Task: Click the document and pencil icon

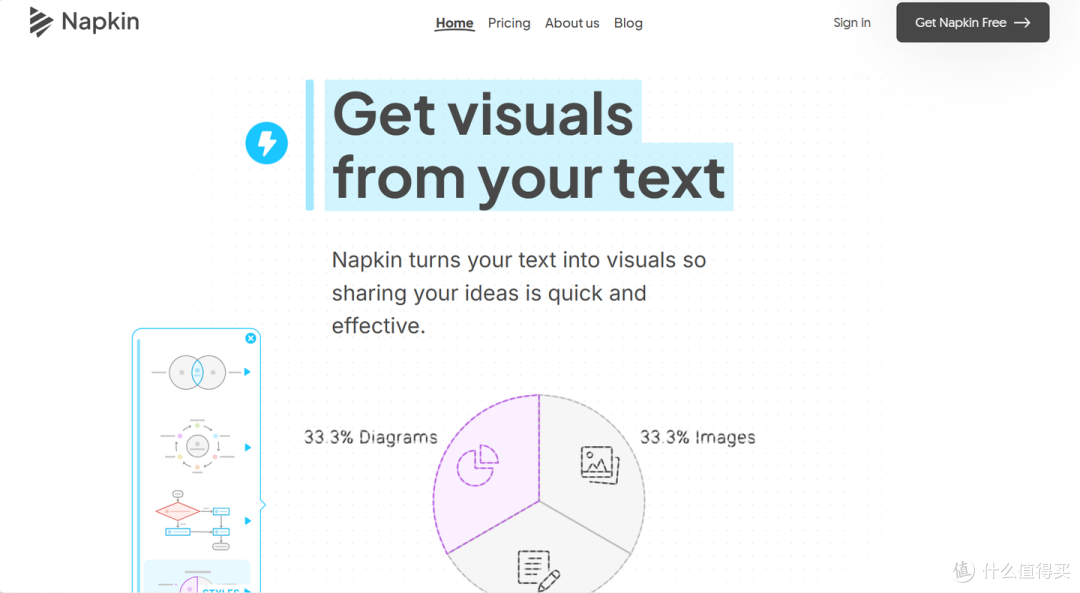Action: click(x=539, y=570)
